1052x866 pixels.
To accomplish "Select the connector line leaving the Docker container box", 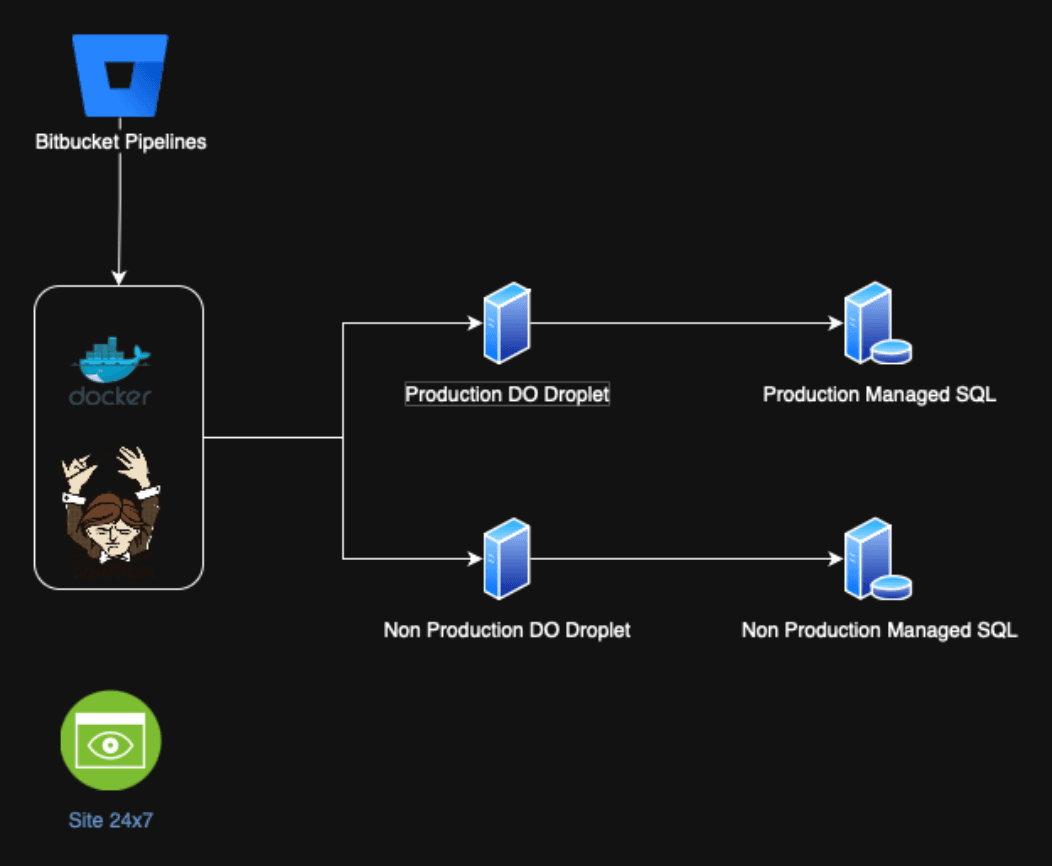I will (x=272, y=438).
